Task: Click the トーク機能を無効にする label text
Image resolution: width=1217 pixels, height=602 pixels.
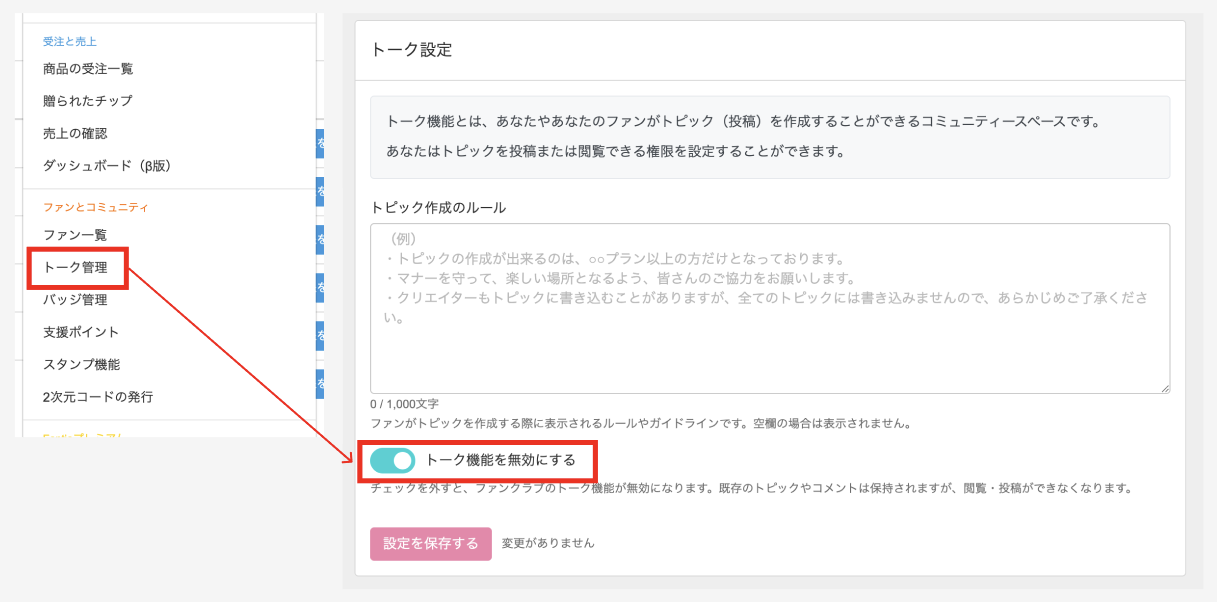Action: click(500, 460)
